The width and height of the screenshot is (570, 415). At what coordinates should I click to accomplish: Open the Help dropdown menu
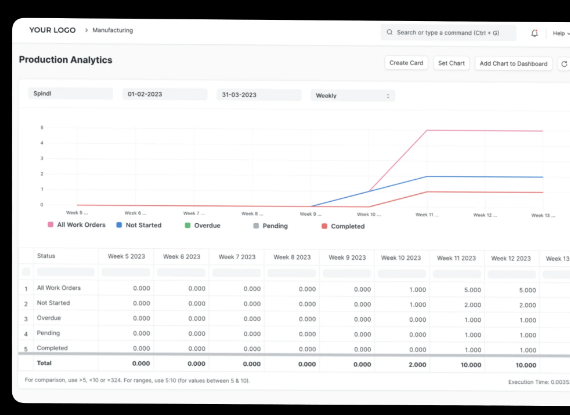(561, 33)
